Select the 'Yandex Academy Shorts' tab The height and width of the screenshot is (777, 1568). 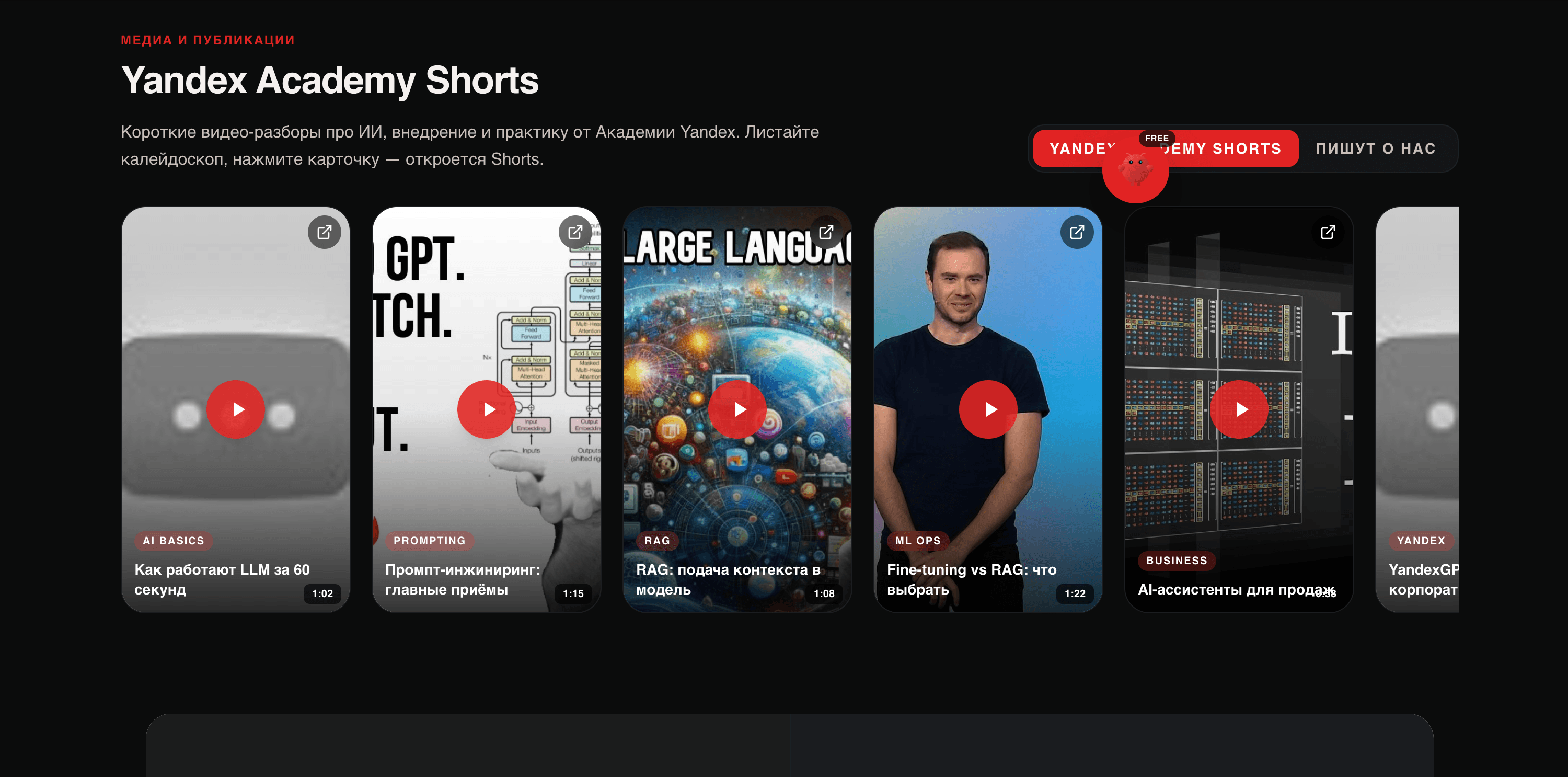pos(1166,148)
